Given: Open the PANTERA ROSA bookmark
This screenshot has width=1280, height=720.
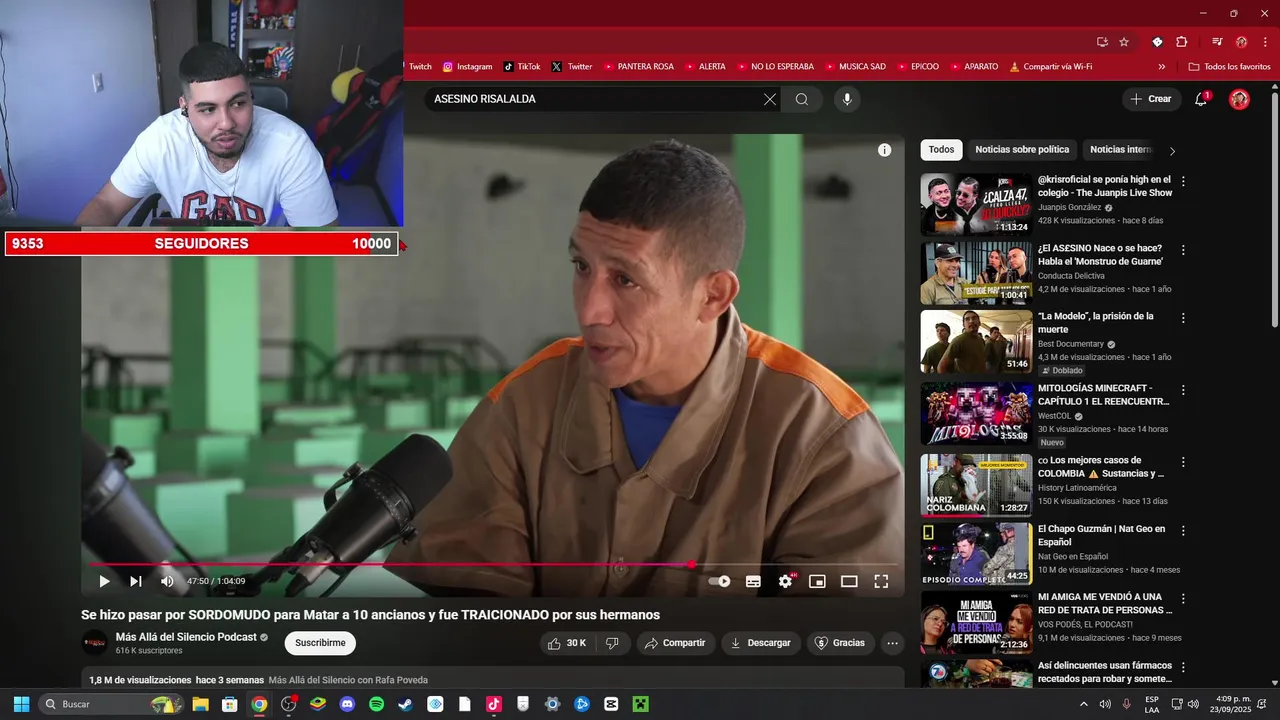Looking at the screenshot, I should tap(638, 67).
